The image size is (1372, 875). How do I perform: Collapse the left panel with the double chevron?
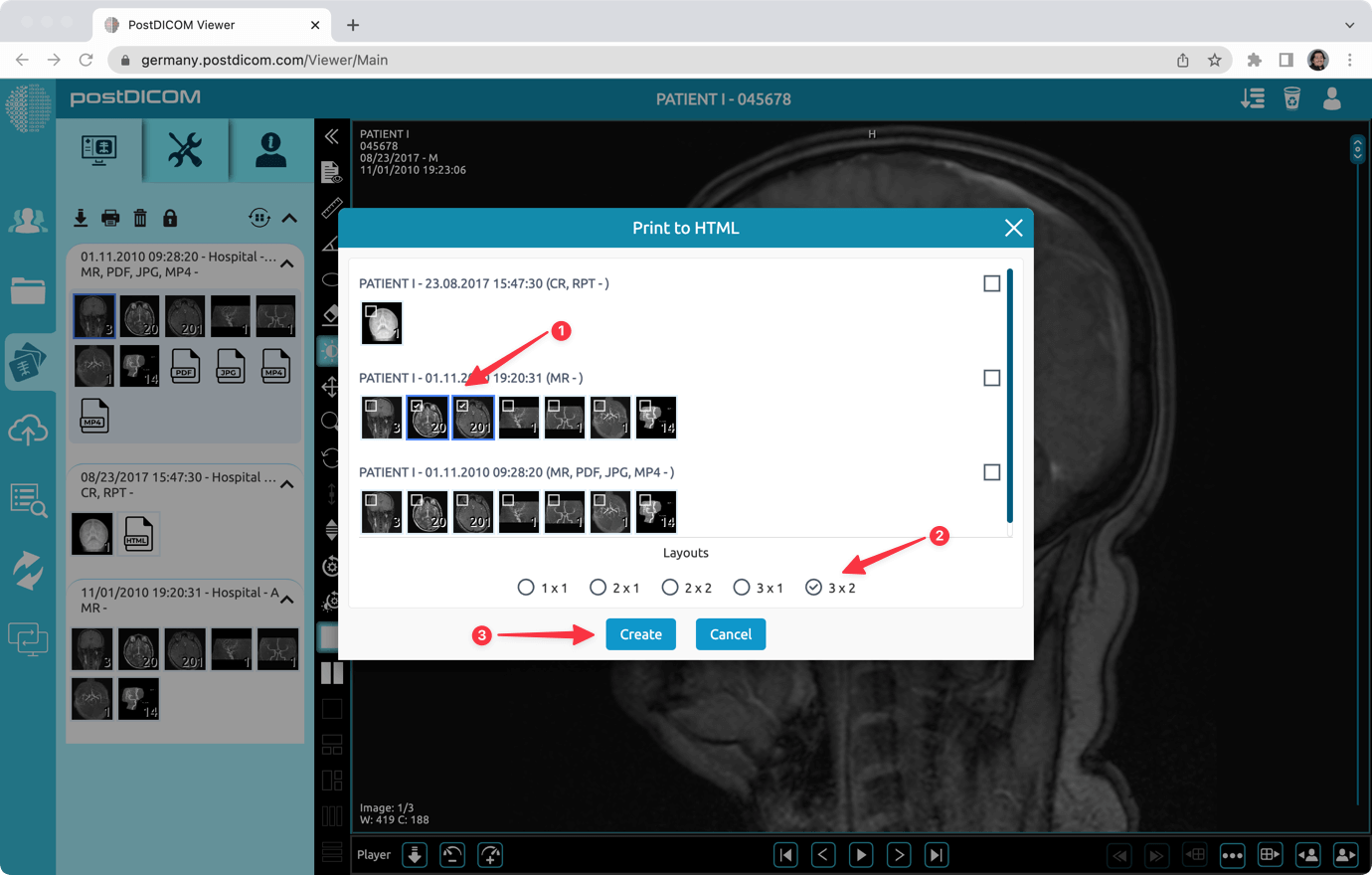(x=332, y=137)
